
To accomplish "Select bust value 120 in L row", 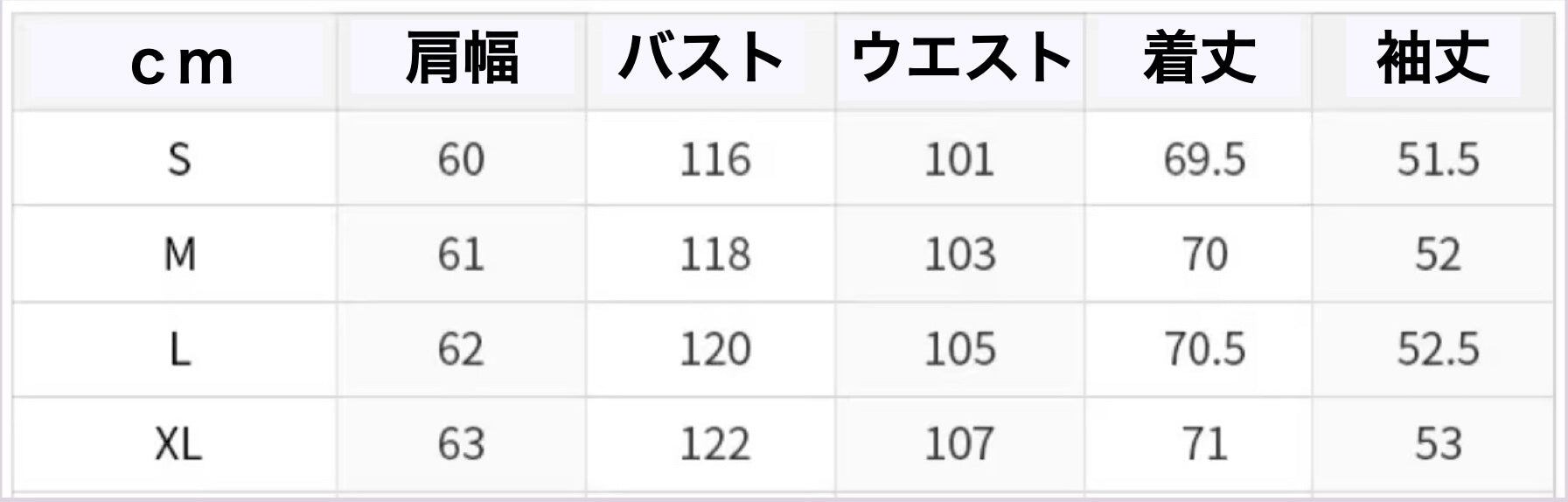I will pyautogui.click(x=714, y=350).
